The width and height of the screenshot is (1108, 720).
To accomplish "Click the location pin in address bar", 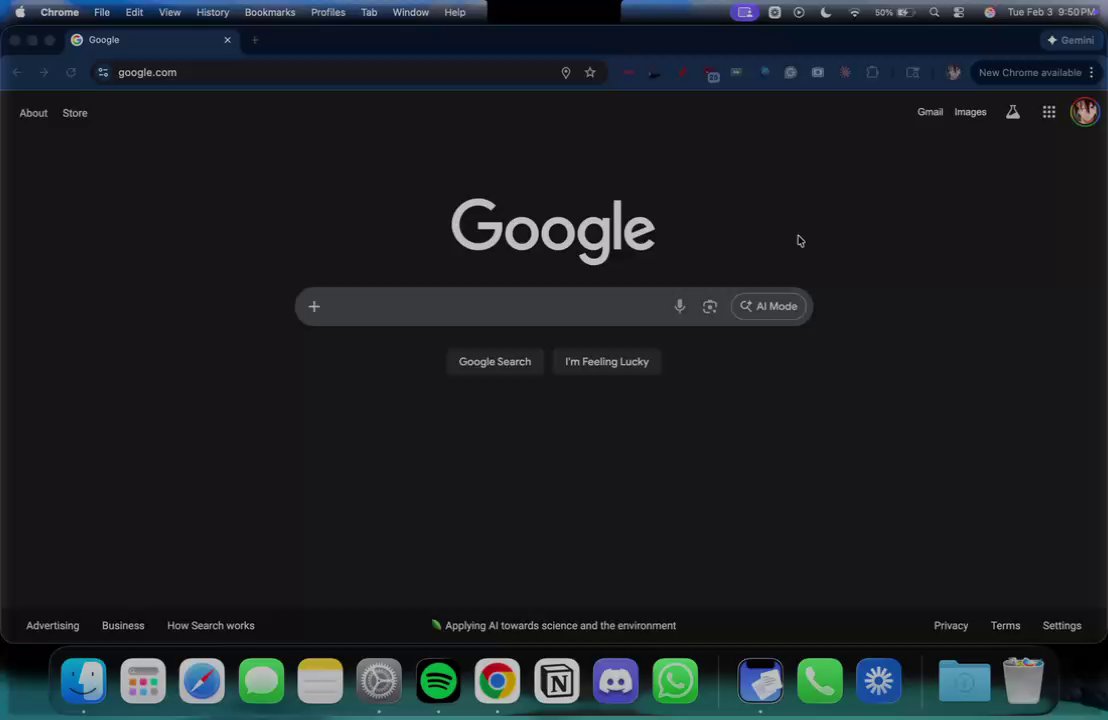I will 565,72.
